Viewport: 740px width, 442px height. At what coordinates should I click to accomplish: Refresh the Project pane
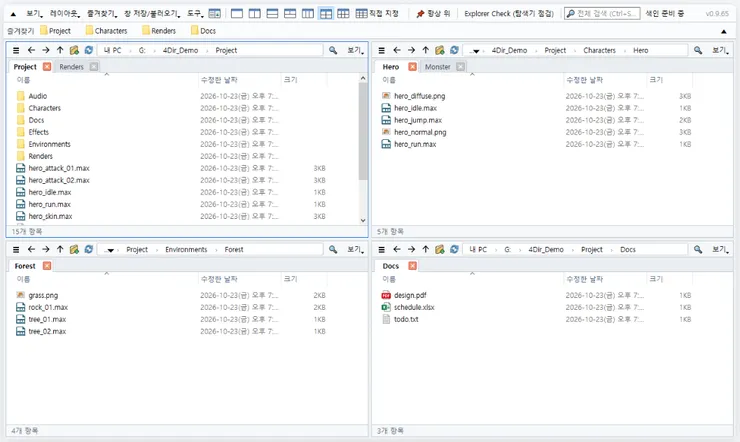point(89,50)
